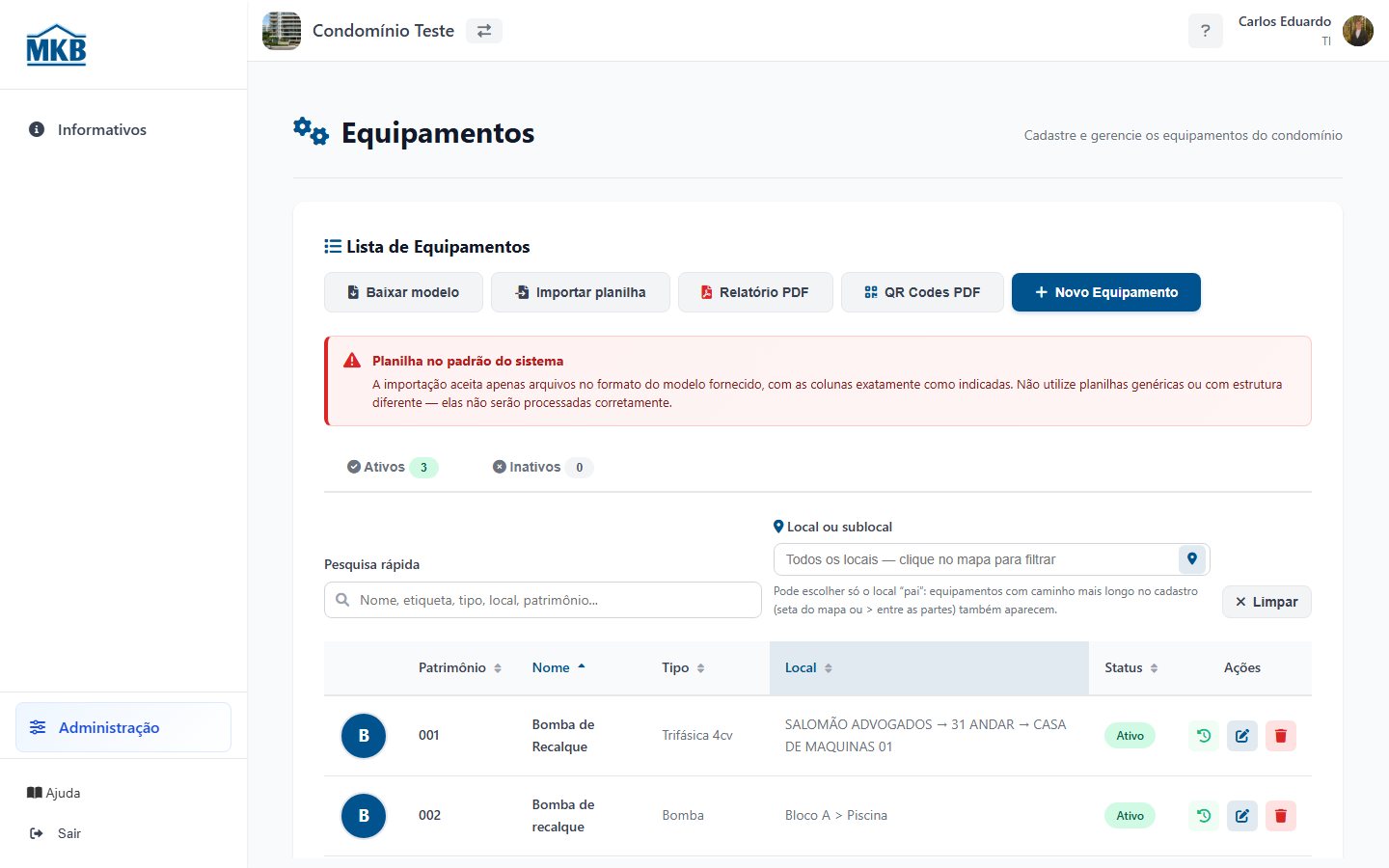Sort by the Patrimônio column
Image resolution: width=1389 pixels, height=868 pixels.
[460, 667]
